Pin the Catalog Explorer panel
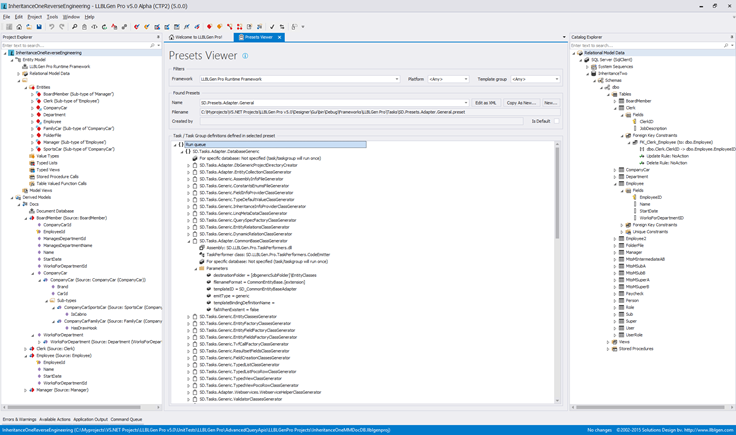Screen dimensions: 736x435 (732, 37)
